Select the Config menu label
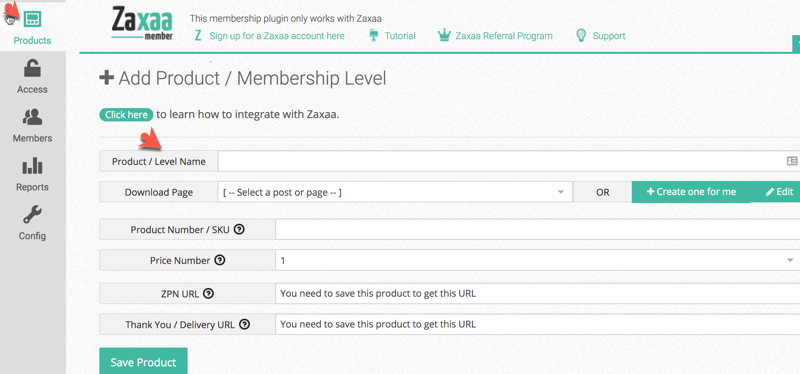 tap(32, 236)
